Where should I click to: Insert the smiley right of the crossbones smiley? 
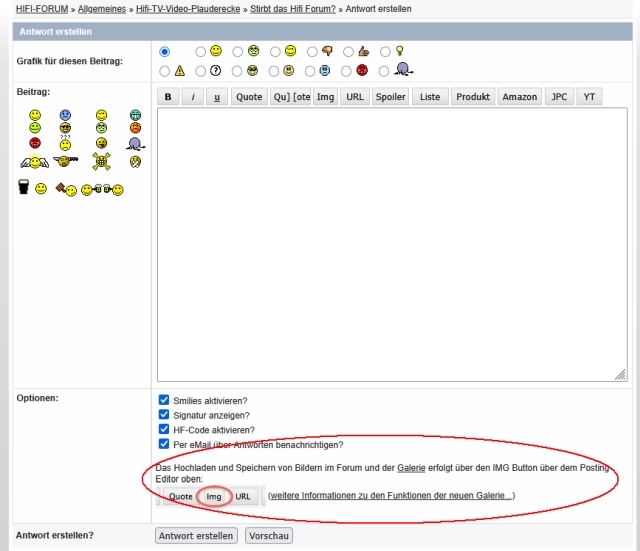[x=135, y=162]
